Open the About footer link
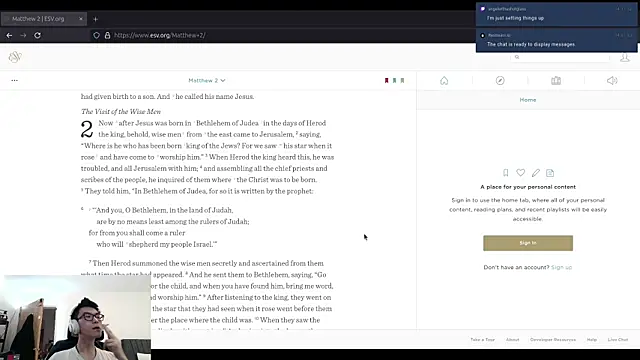The width and height of the screenshot is (640, 360). point(513,340)
